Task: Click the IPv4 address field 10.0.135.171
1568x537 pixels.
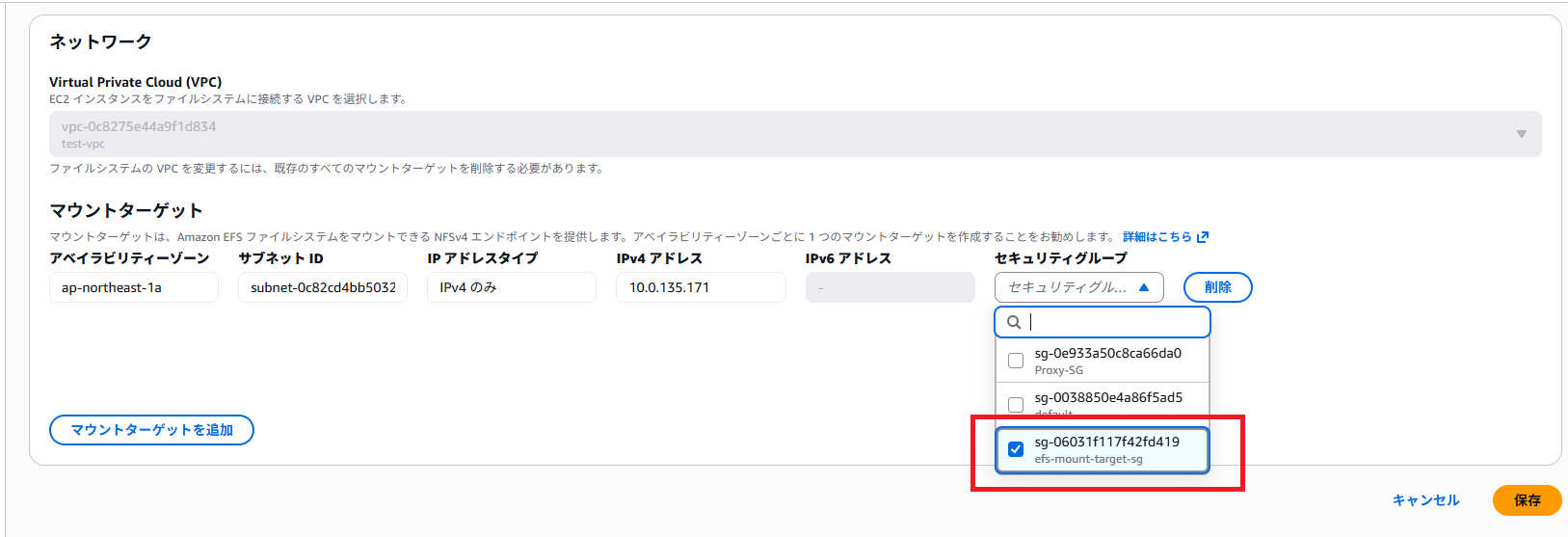Action: click(701, 287)
